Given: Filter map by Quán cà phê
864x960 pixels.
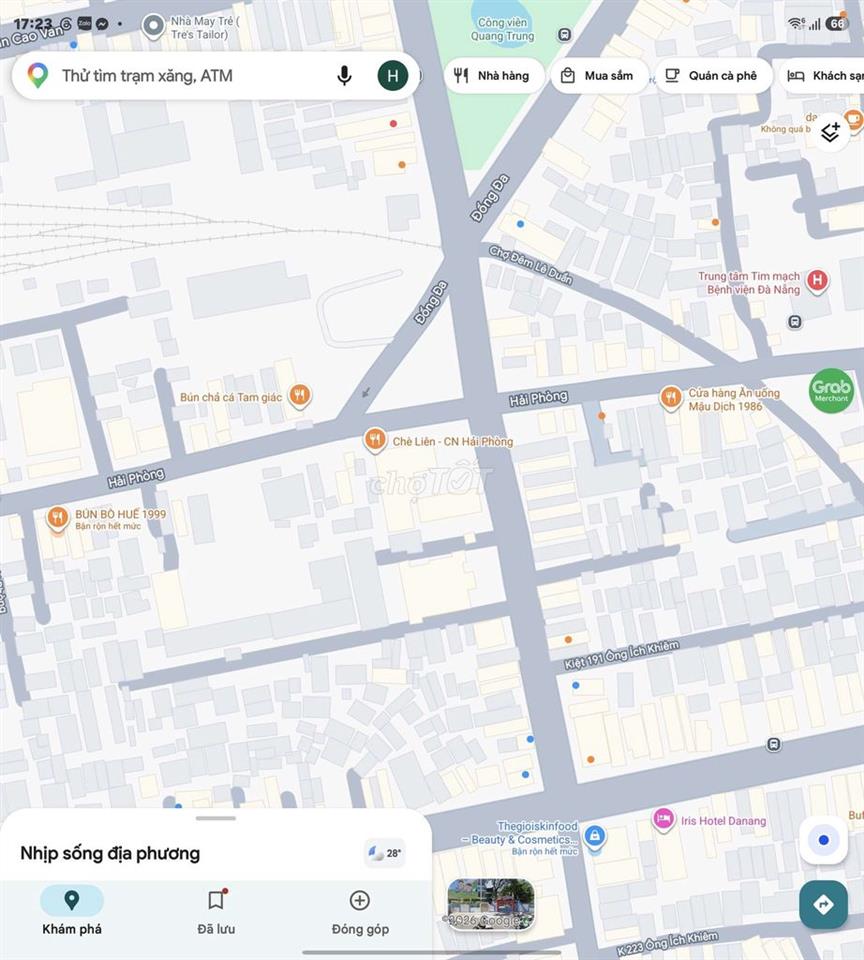Looking at the screenshot, I should coord(713,76).
